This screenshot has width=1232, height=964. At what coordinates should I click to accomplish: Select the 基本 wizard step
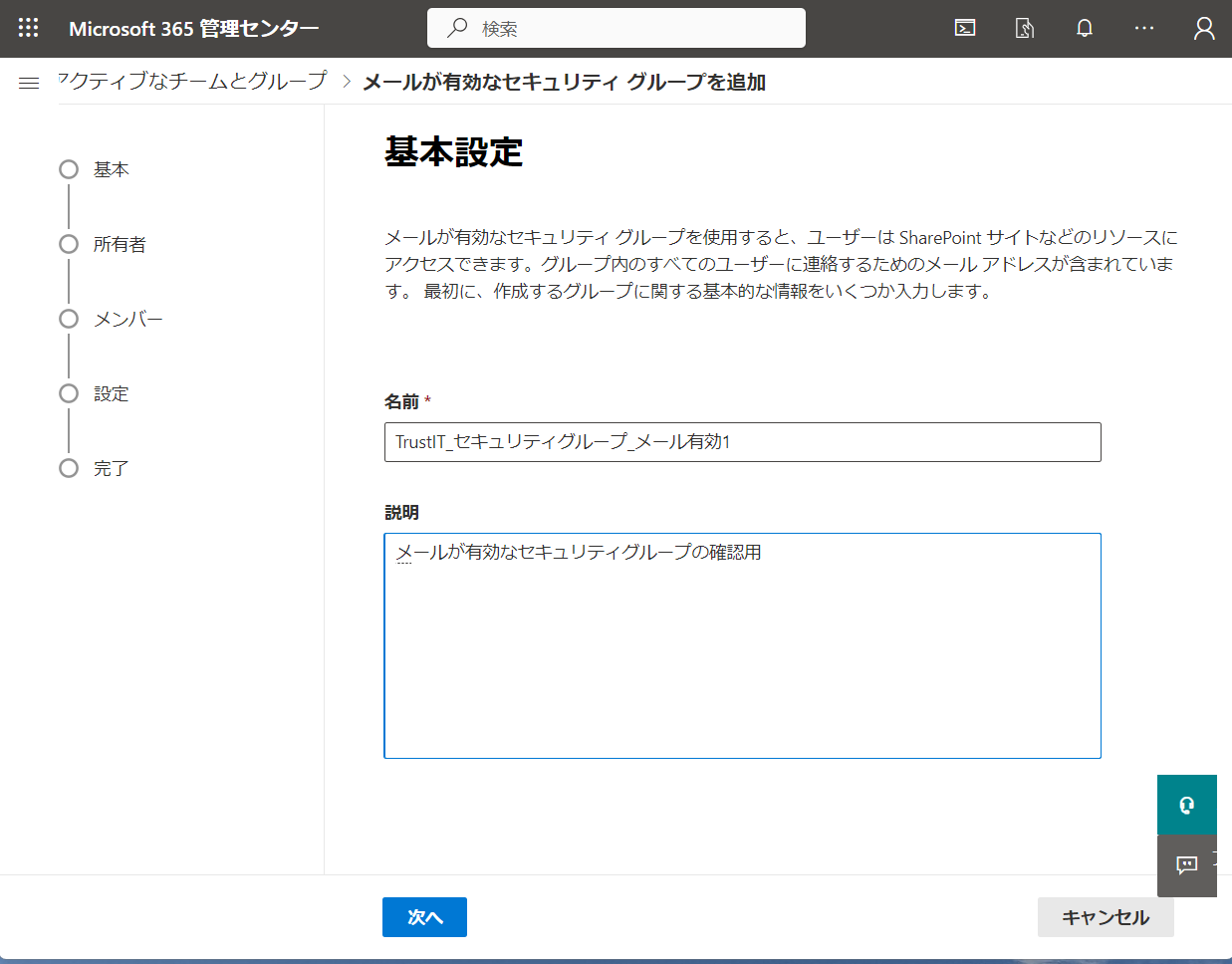tap(95, 169)
